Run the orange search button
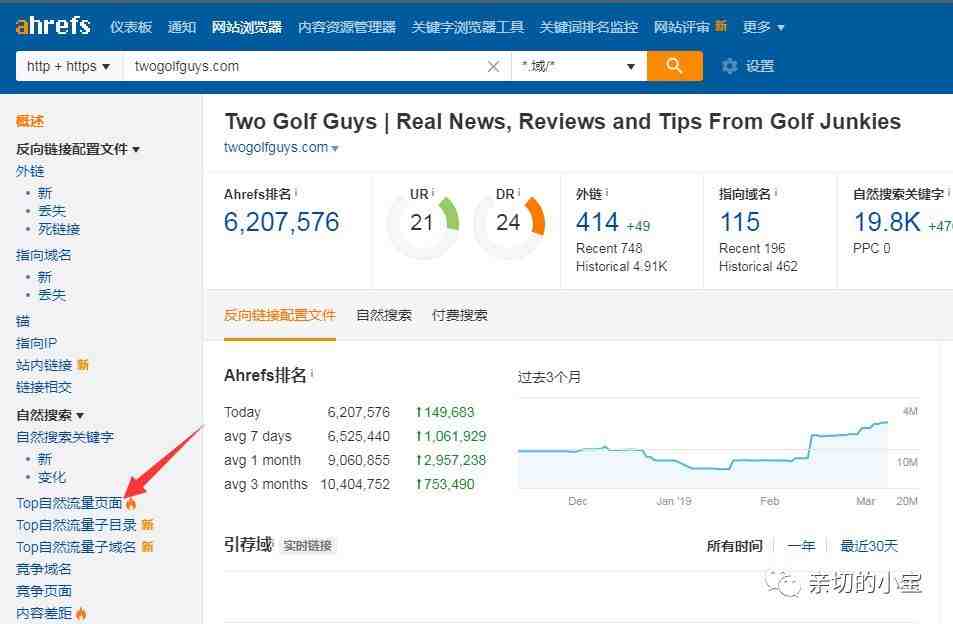Screen dimensions: 953x624 click(x=675, y=66)
